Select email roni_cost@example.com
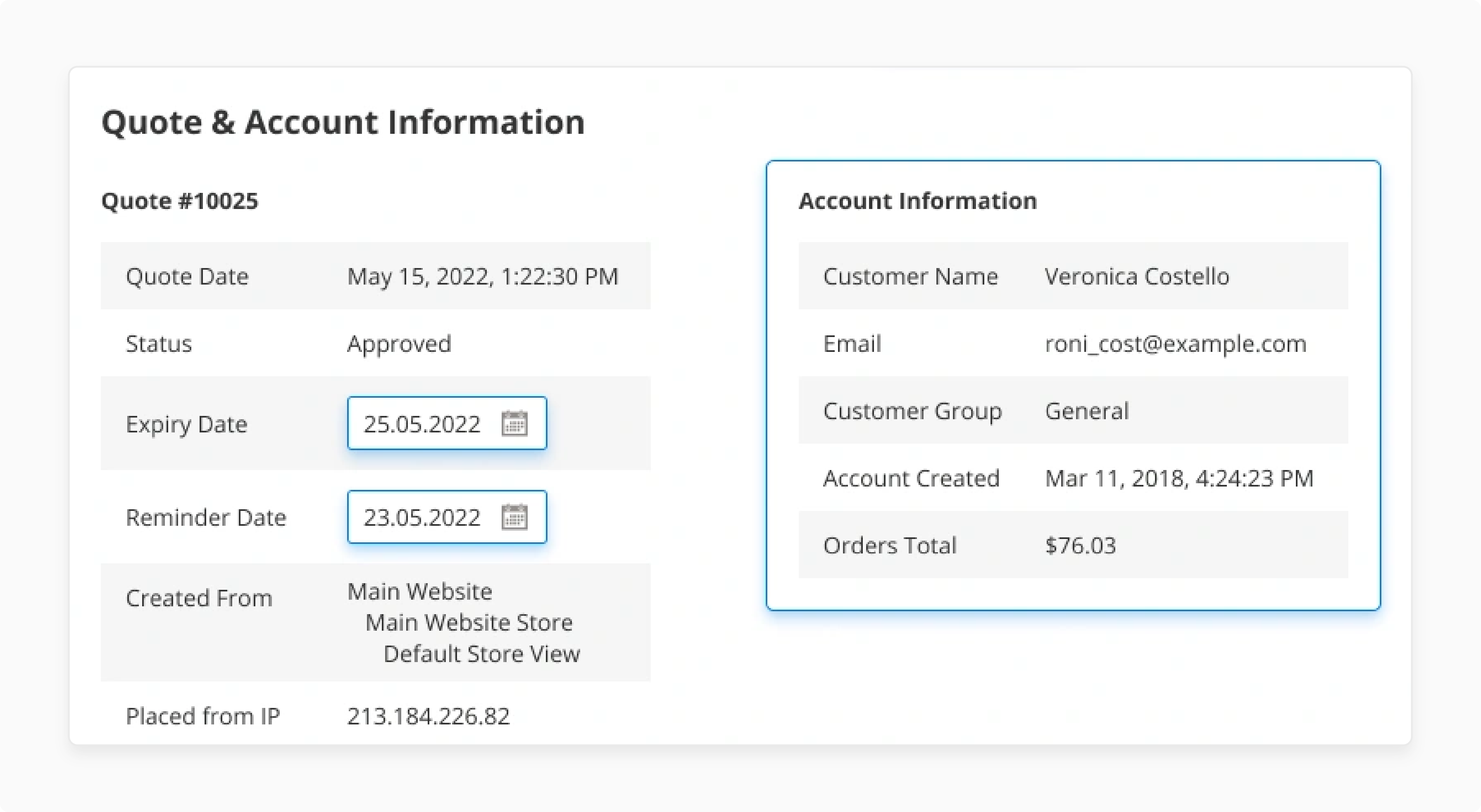Image resolution: width=1481 pixels, height=812 pixels. tap(1176, 344)
